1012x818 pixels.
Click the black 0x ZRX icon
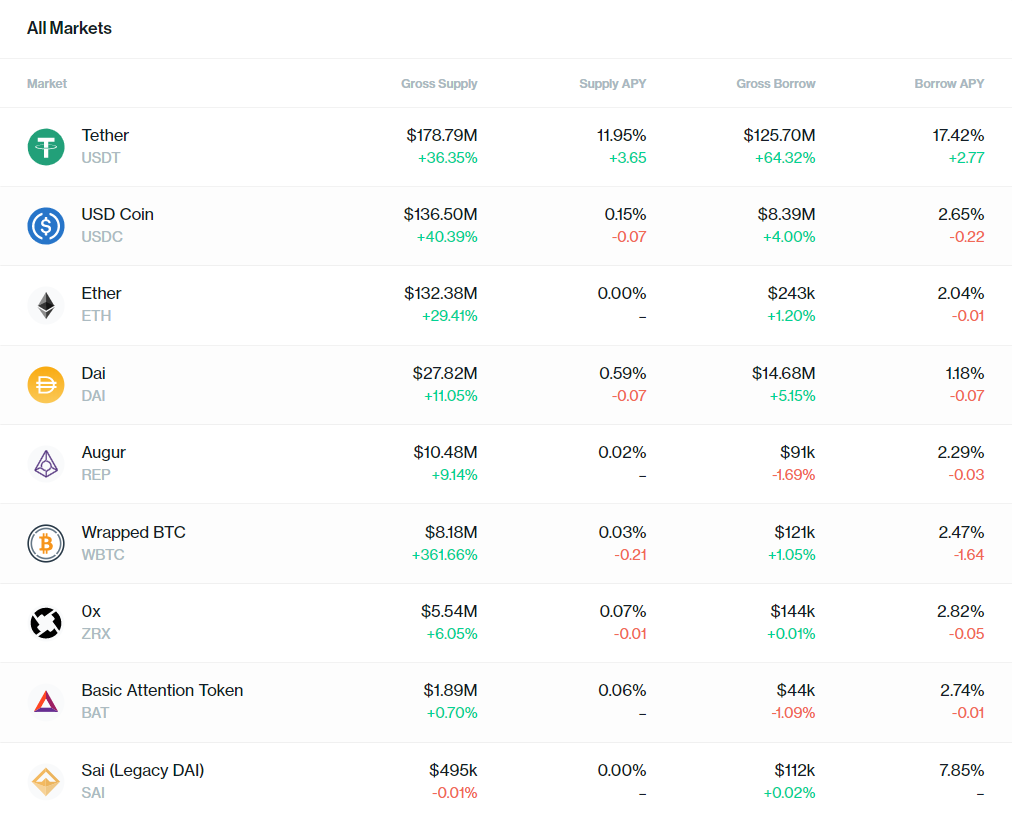pyautogui.click(x=46, y=623)
